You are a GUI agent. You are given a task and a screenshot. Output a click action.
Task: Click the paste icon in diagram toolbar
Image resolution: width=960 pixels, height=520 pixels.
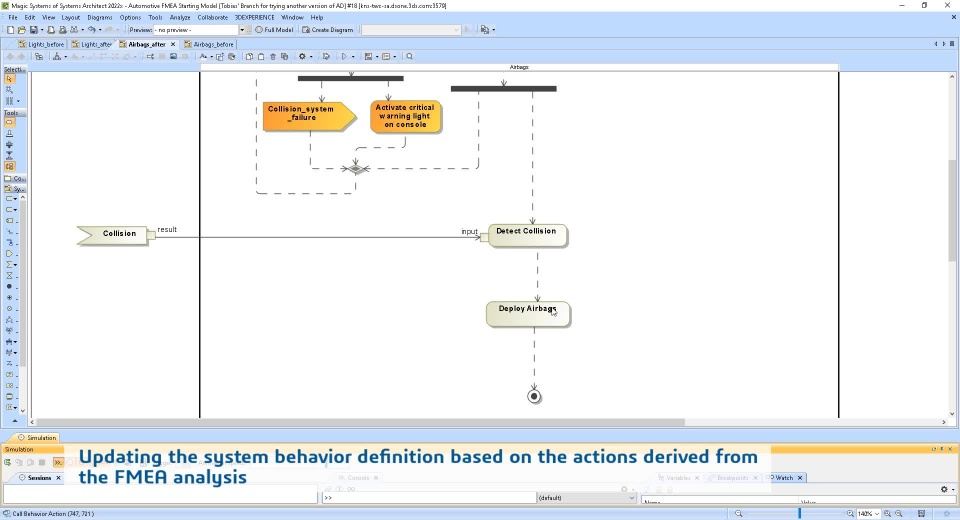pos(261,56)
